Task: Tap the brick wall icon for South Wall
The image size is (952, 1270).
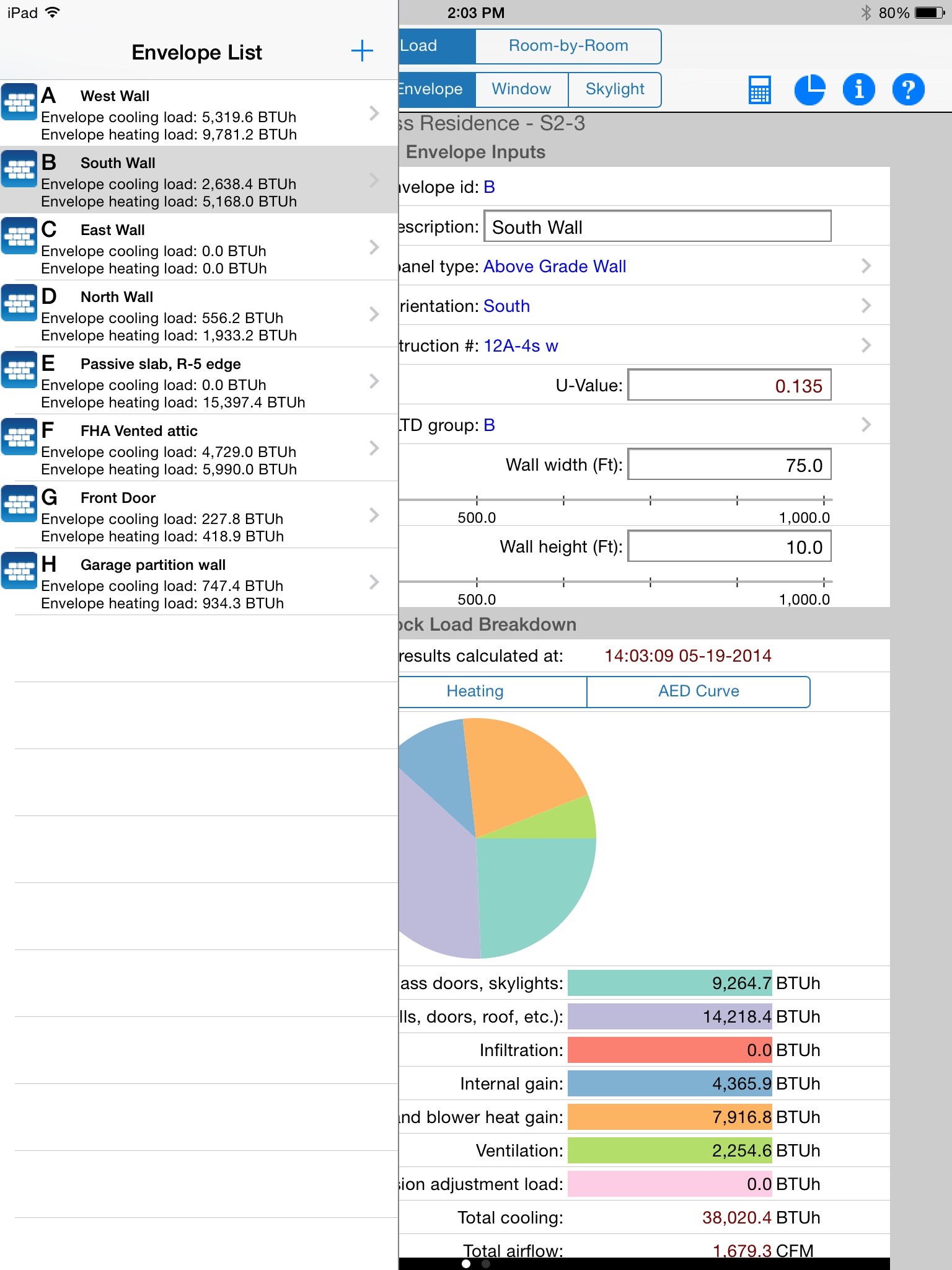Action: (19, 169)
